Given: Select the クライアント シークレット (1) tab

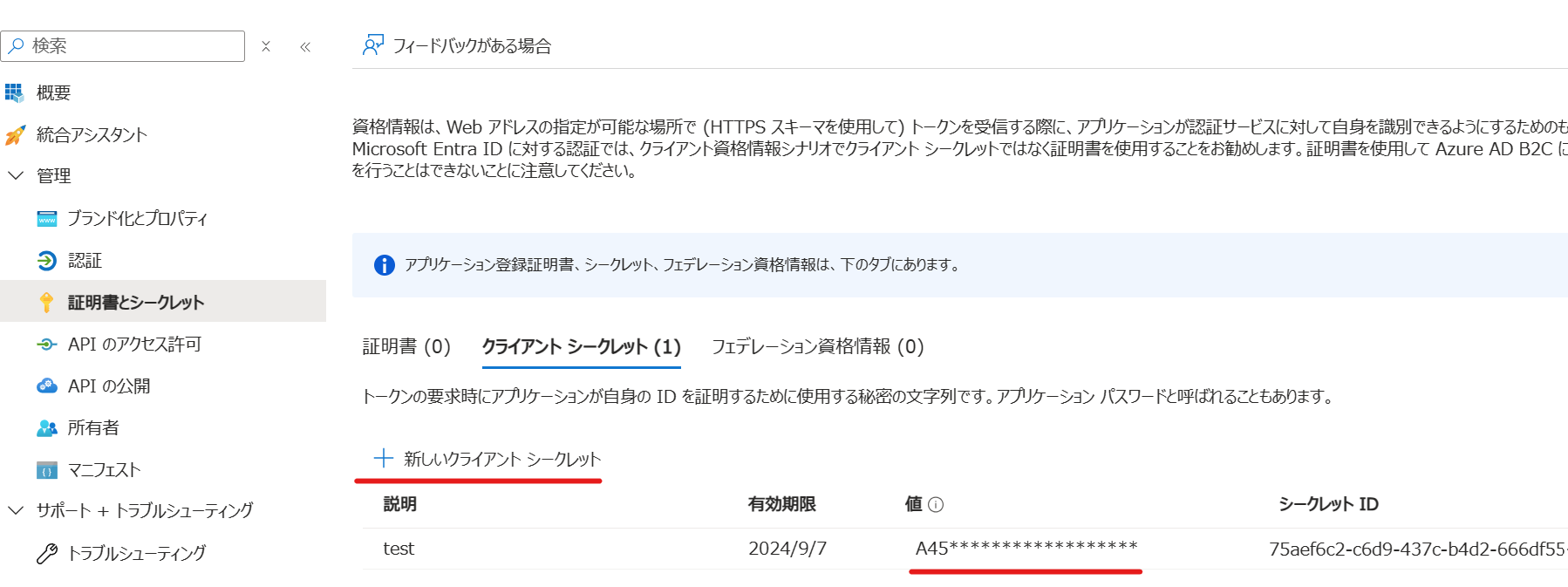Looking at the screenshot, I should [581, 347].
